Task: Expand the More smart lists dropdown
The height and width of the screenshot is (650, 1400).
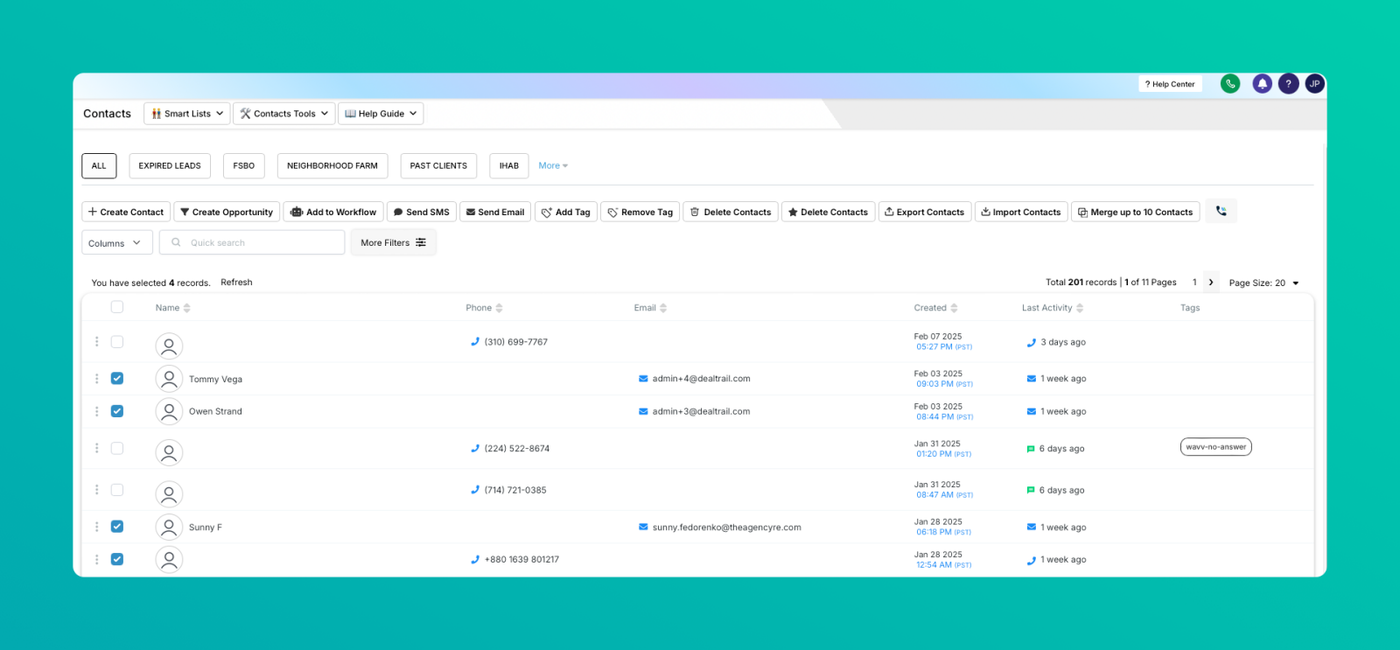Action: 553,166
